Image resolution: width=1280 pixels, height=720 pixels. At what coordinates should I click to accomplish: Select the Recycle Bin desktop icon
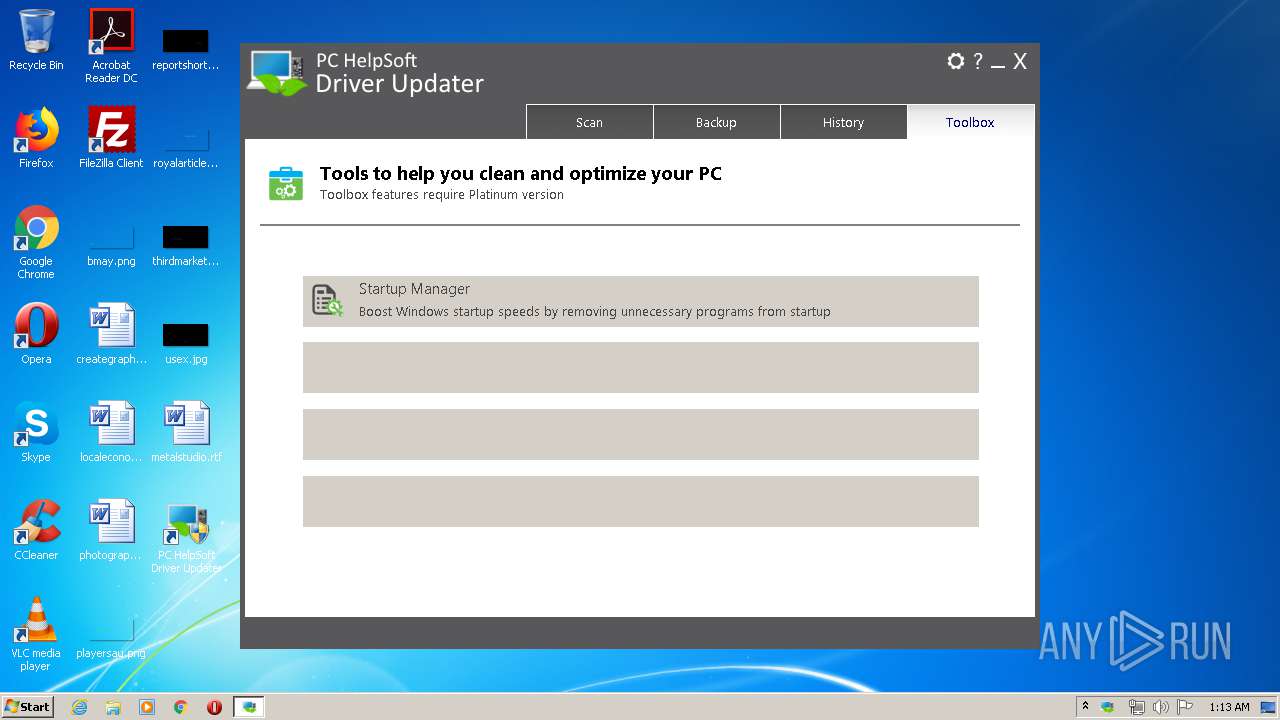pyautogui.click(x=36, y=40)
